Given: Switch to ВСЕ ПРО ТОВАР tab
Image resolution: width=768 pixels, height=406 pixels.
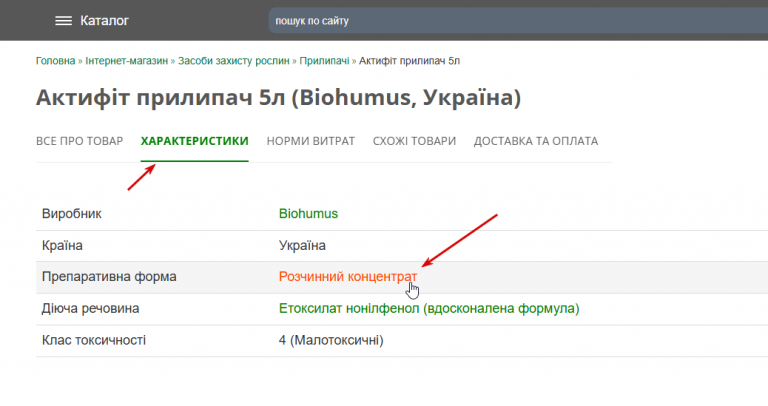Looking at the screenshot, I should click(x=79, y=141).
